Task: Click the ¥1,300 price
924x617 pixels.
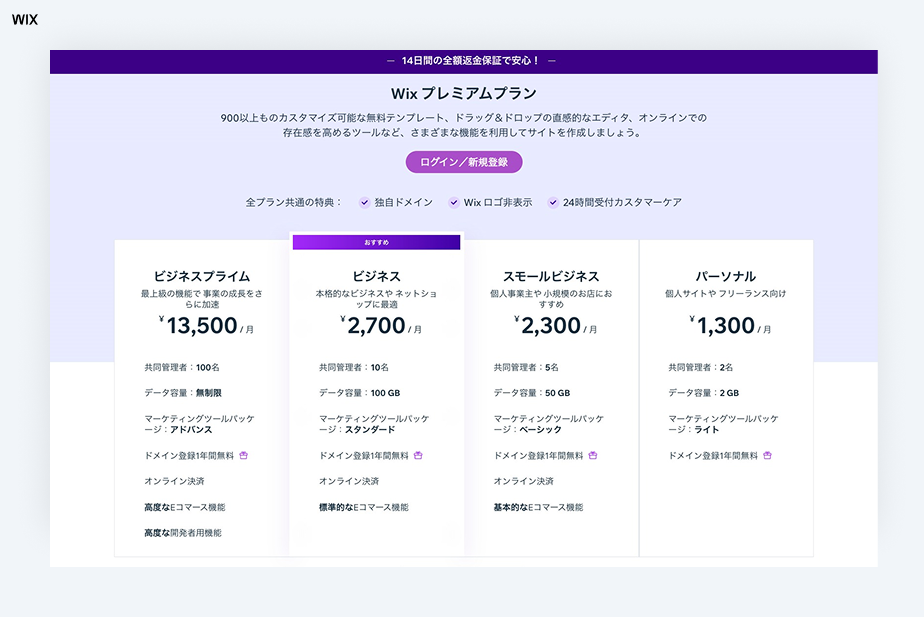Action: coord(730,325)
